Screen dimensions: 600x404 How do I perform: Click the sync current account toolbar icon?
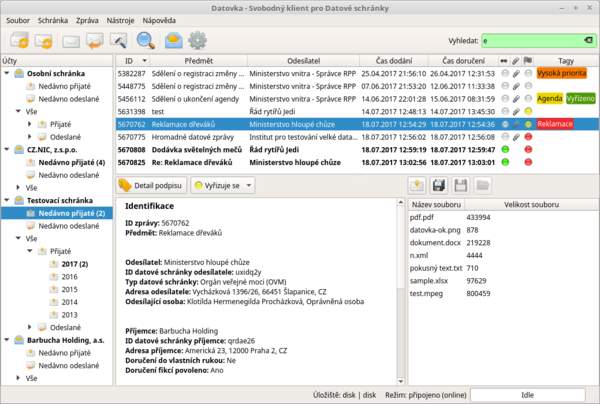(45, 41)
